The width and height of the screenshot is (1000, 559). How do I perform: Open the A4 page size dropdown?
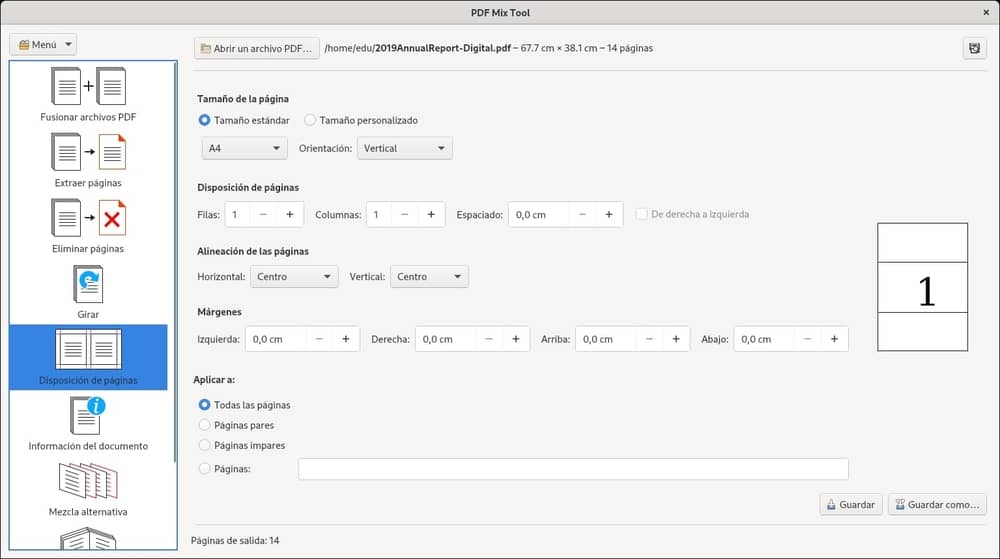coord(244,149)
